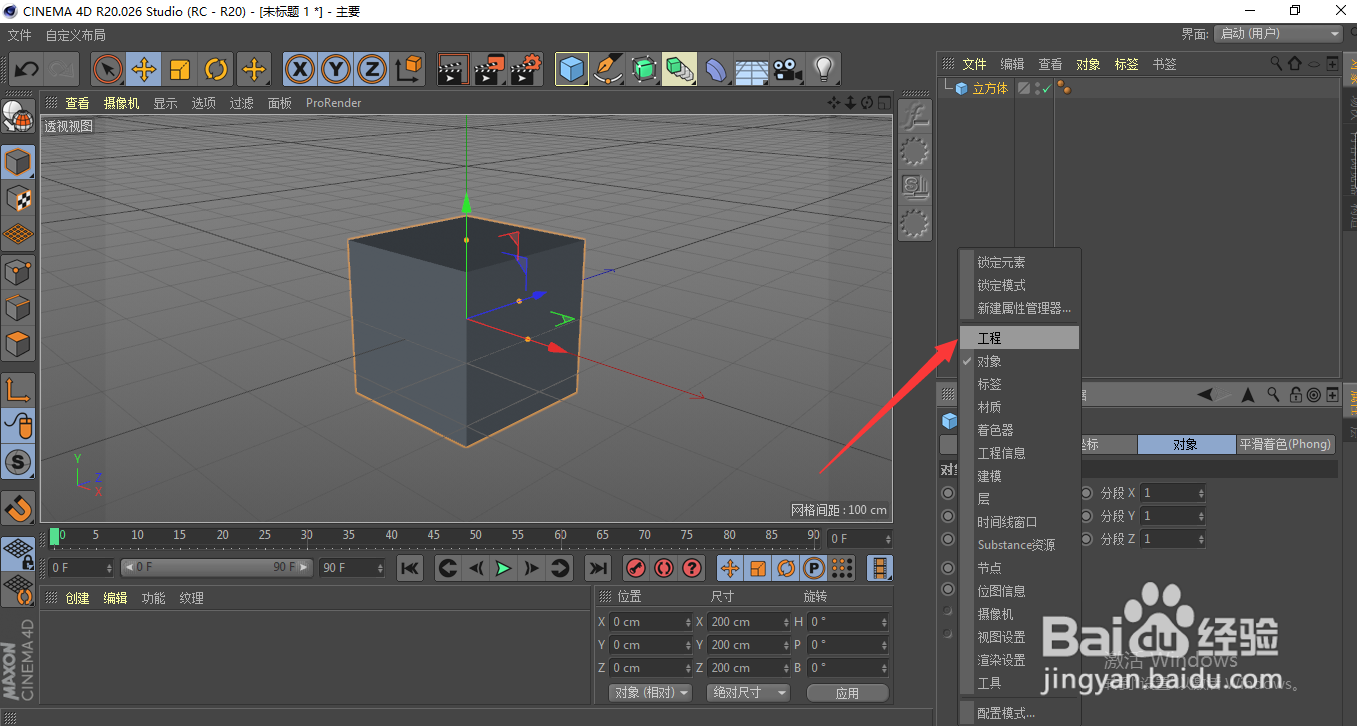
Task: Switch to the 平滑着色(Phong) attribute tab
Action: tap(1286, 444)
